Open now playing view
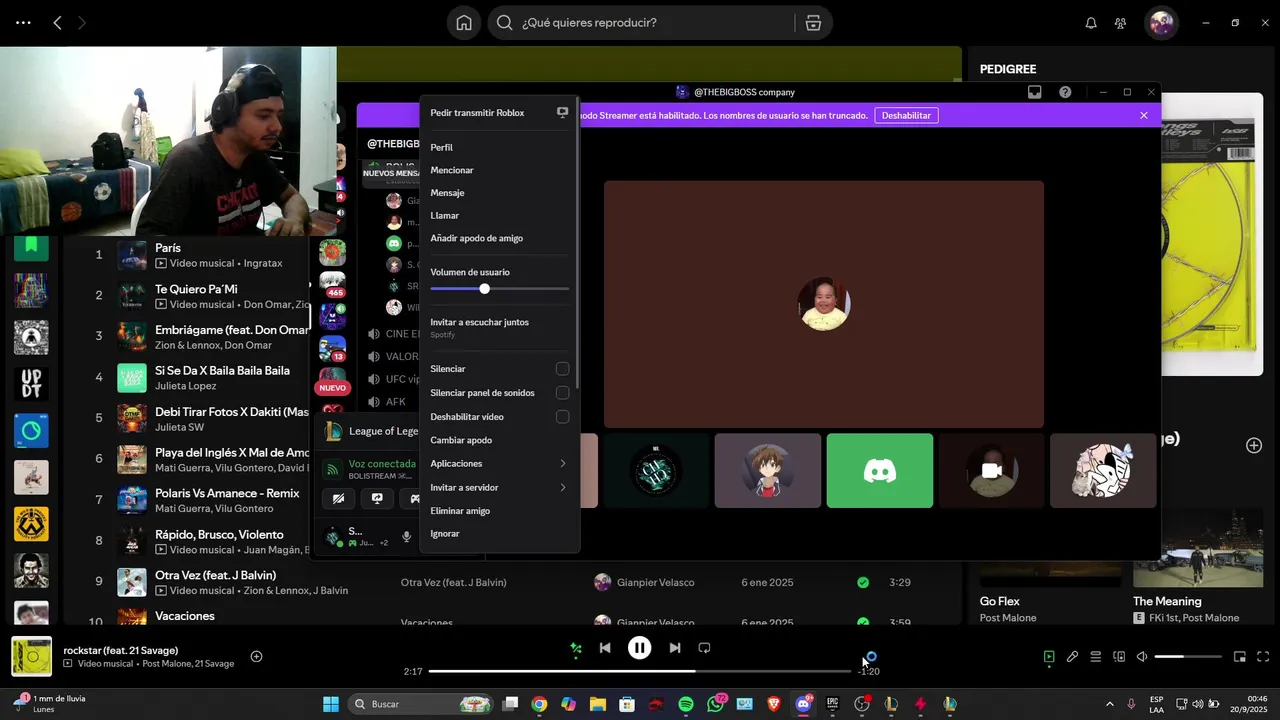 (1049, 657)
